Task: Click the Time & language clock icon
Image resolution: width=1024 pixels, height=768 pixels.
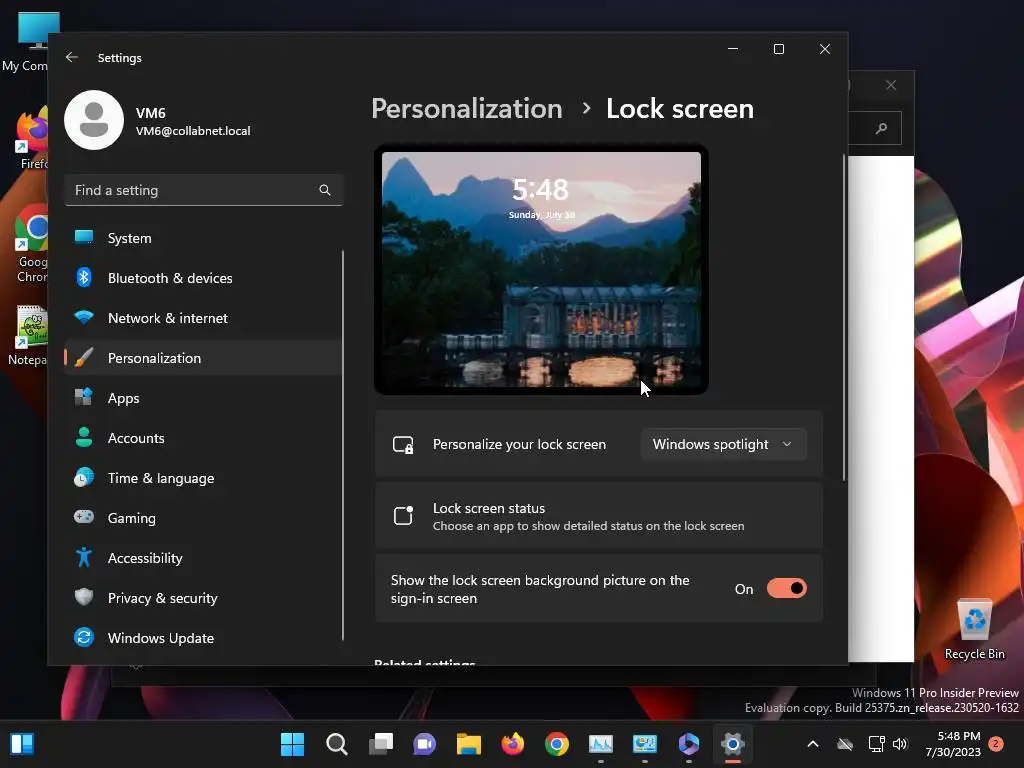Action: pyautogui.click(x=84, y=477)
